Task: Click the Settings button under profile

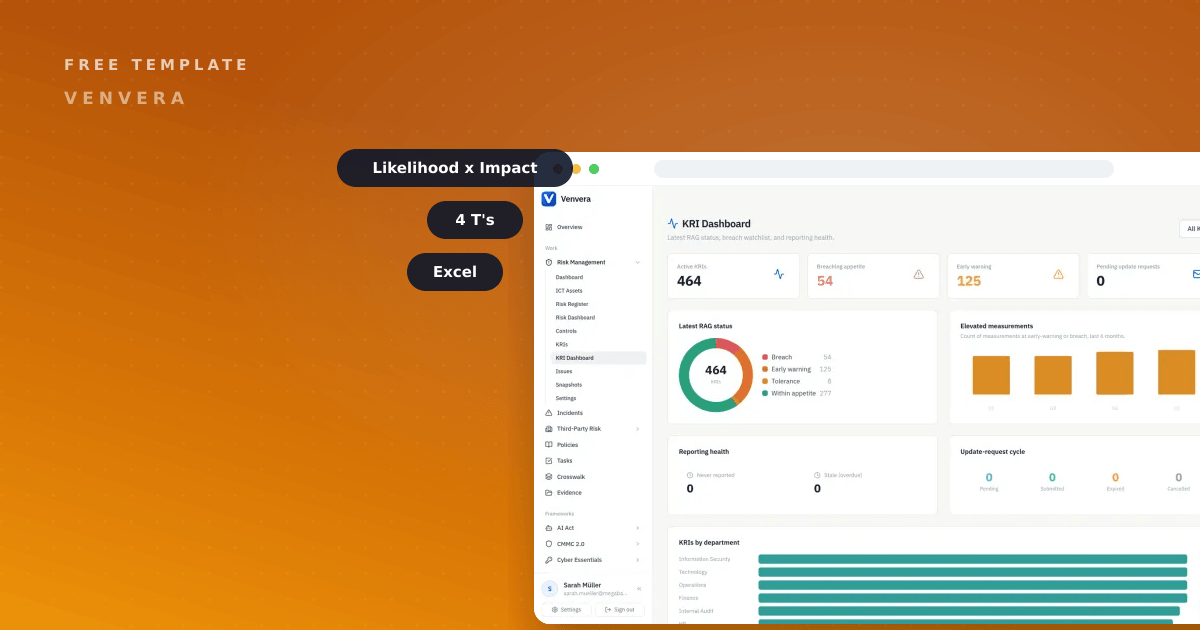Action: [566, 610]
